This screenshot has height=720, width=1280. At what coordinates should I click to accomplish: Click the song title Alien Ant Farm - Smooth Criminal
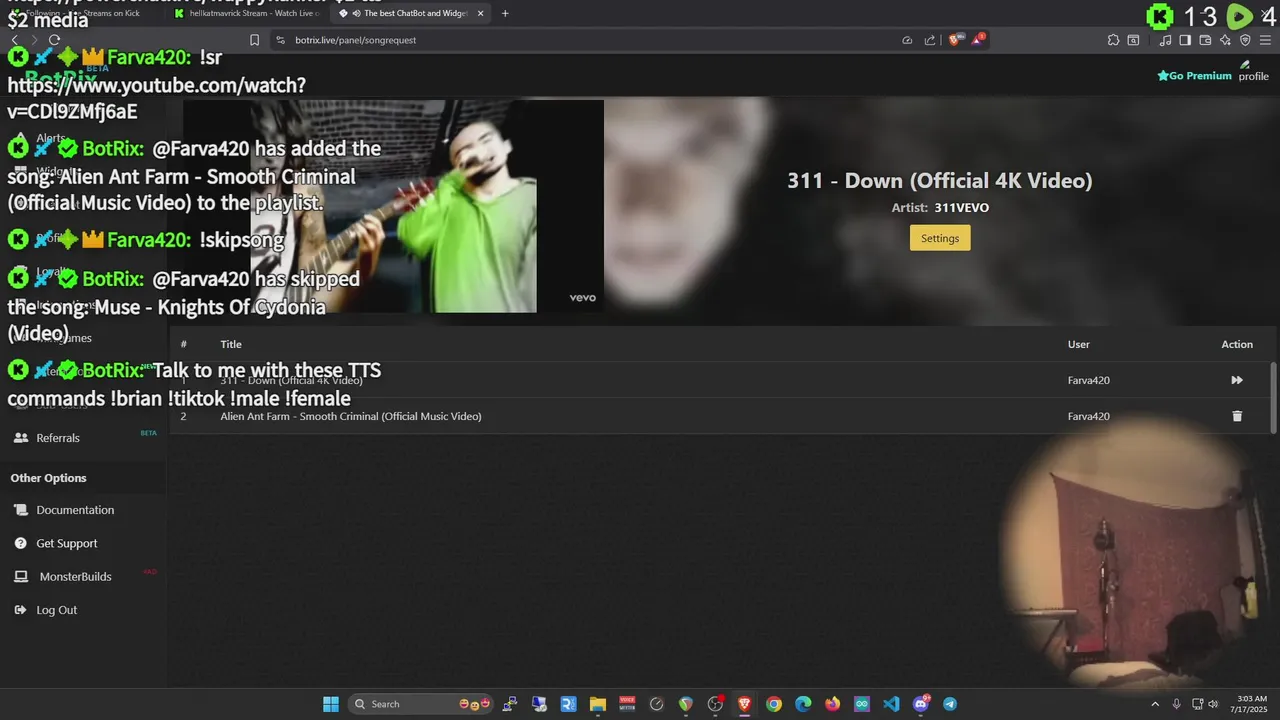351,416
